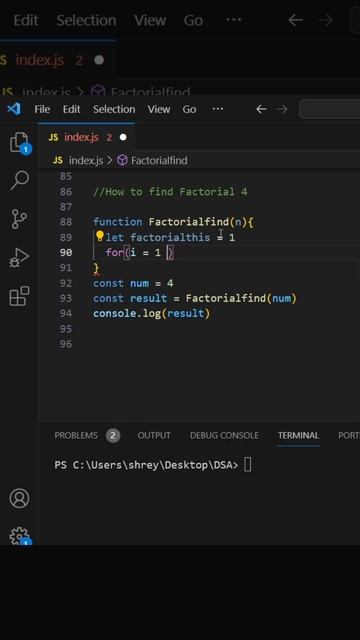Switch to the PROBLEMS panel tab

(76, 436)
